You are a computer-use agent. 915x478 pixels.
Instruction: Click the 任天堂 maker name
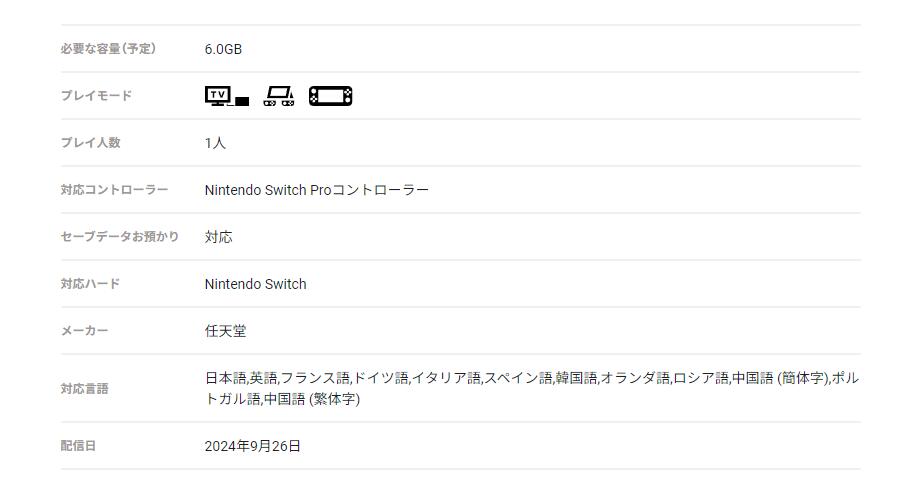pos(225,331)
